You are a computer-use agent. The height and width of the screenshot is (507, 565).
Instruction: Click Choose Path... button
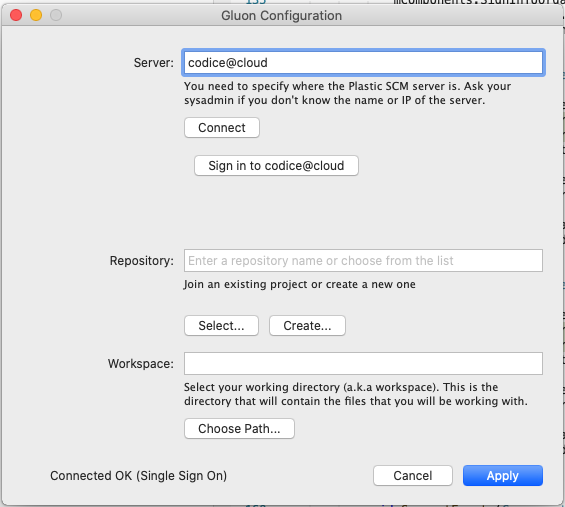[239, 428]
